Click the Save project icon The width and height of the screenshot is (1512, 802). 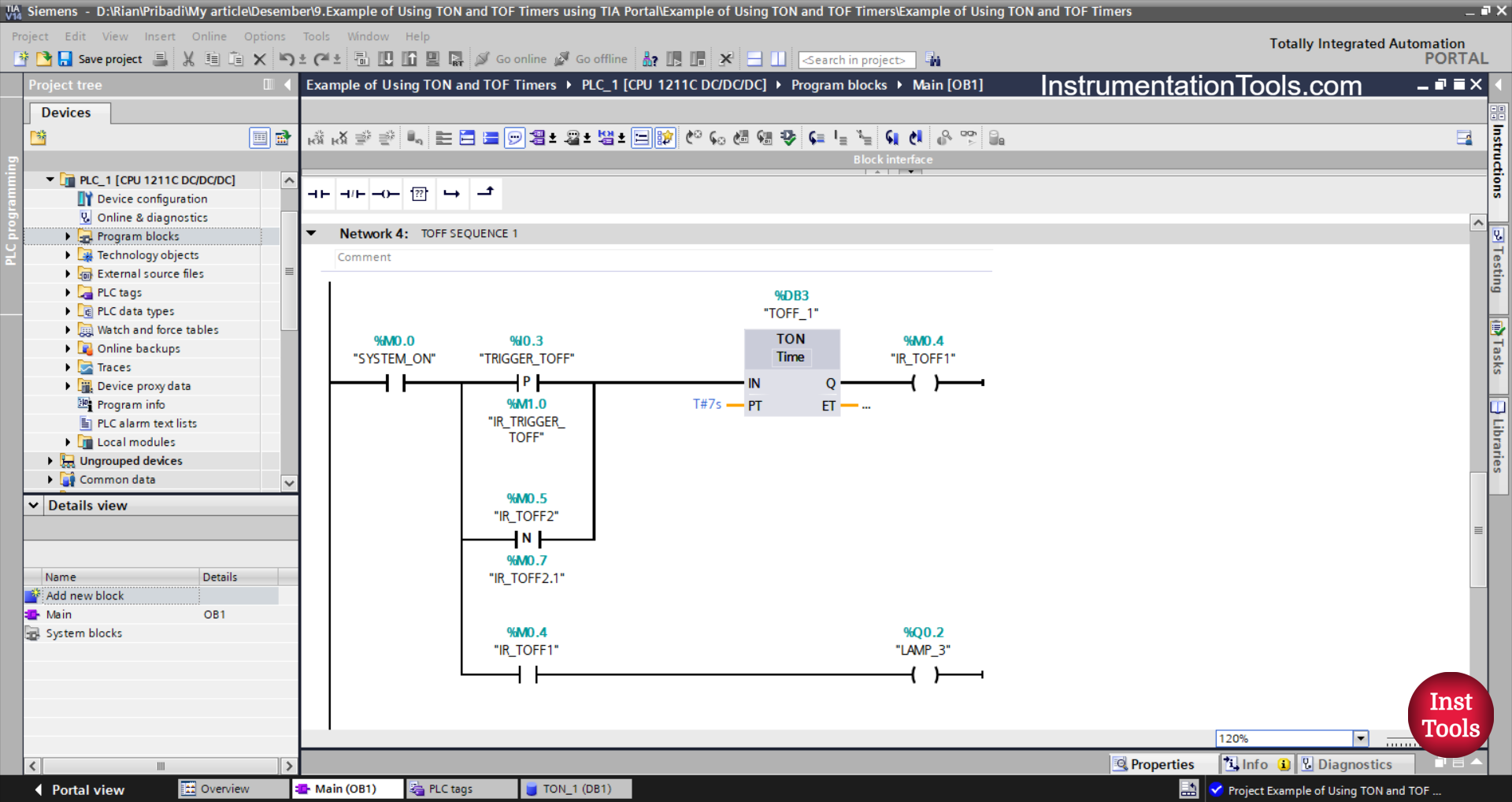point(66,59)
